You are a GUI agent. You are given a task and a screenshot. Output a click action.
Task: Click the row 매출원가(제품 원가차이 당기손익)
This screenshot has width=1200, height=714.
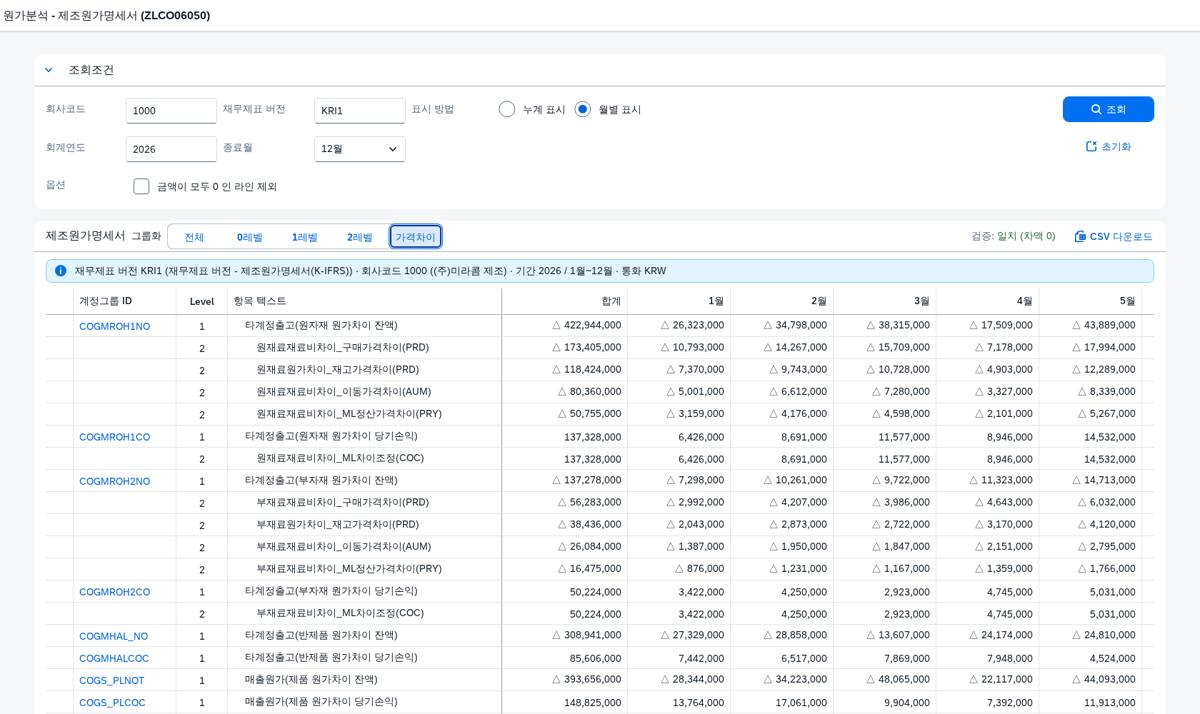(x=599, y=703)
